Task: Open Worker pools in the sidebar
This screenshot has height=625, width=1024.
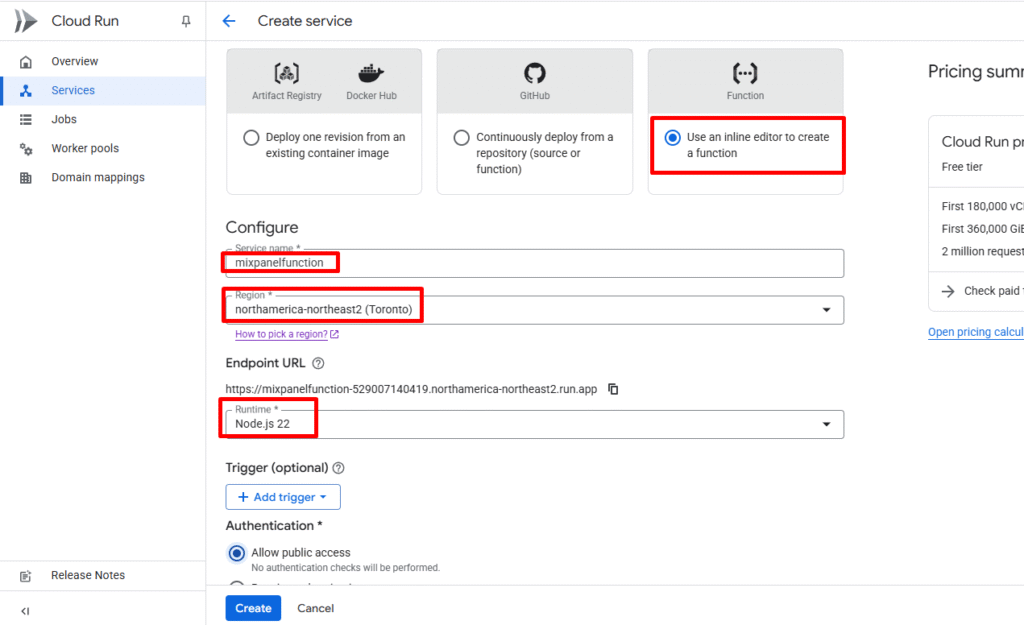Action: 85,148
